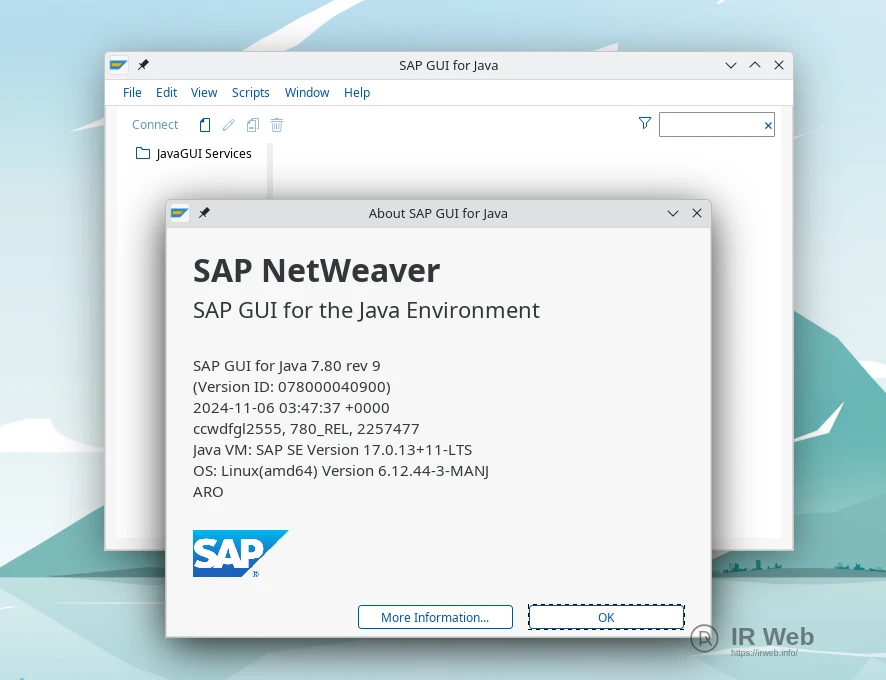
Task: Open the Window menu
Action: tap(307, 93)
